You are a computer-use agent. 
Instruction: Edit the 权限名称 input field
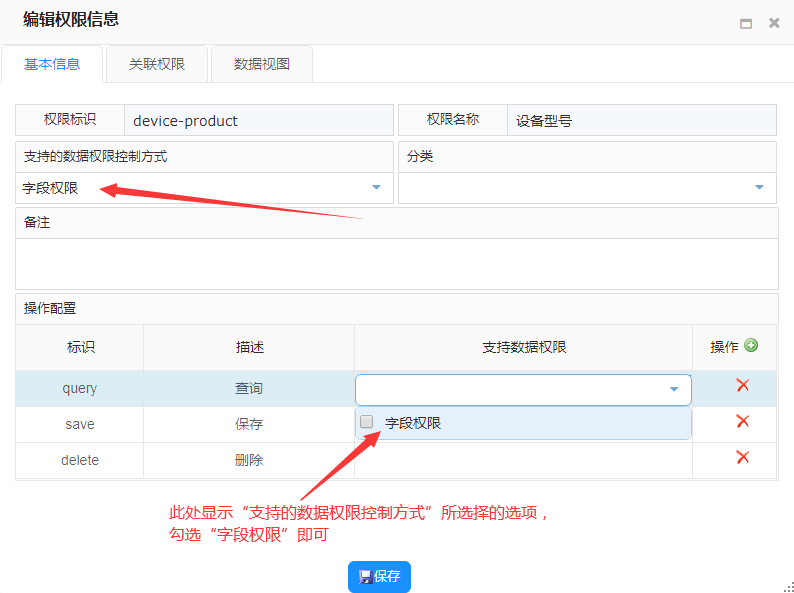point(641,121)
